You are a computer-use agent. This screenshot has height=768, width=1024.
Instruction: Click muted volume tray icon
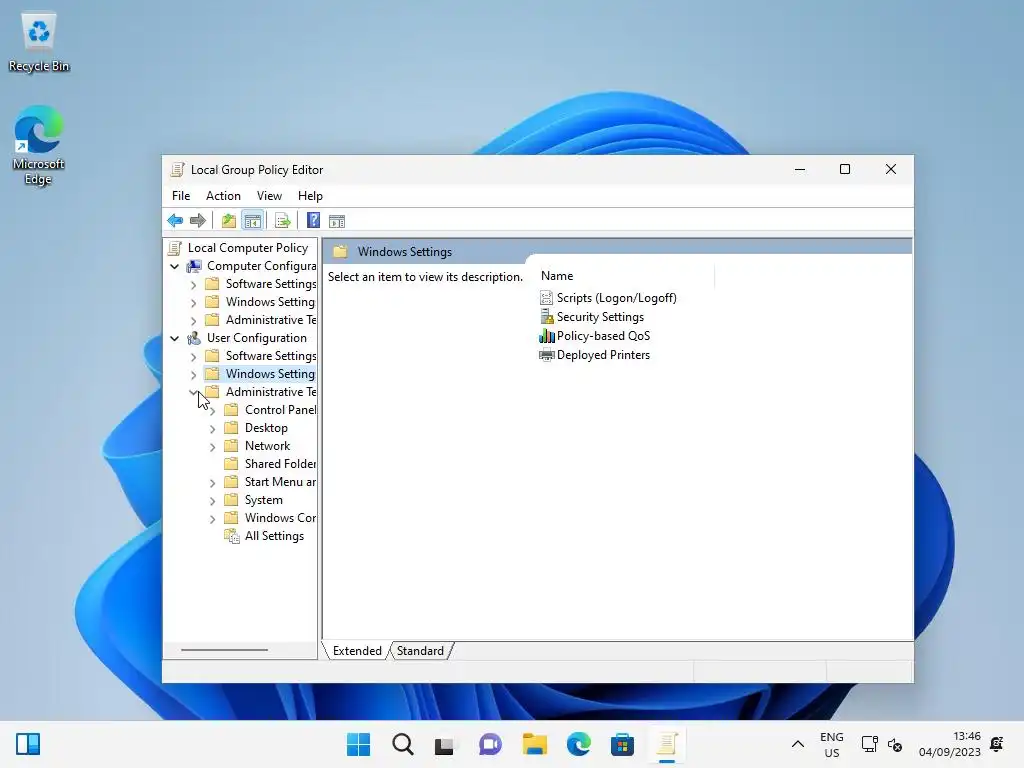pos(895,744)
